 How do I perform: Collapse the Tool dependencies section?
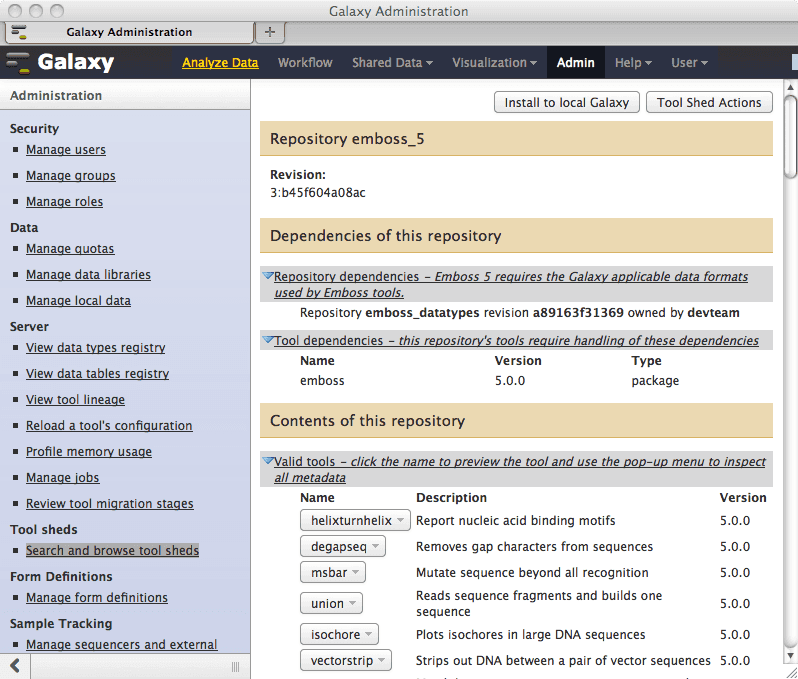tap(268, 341)
